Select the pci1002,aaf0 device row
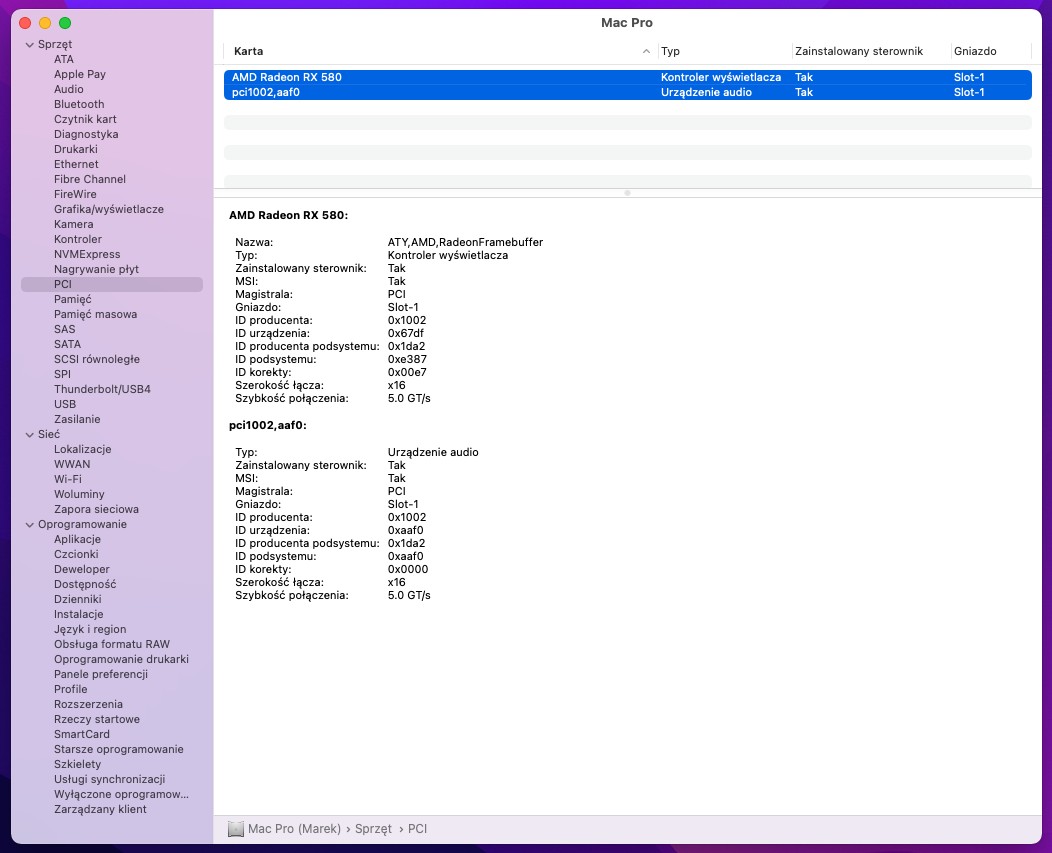 click(x=627, y=93)
